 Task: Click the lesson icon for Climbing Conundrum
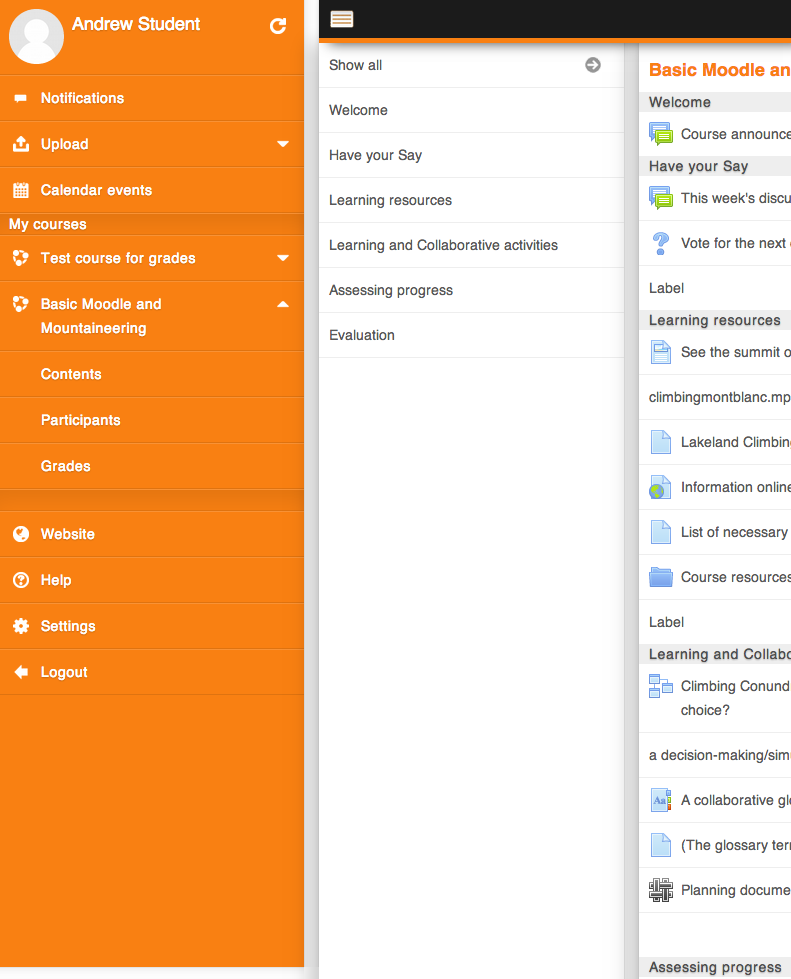(661, 686)
